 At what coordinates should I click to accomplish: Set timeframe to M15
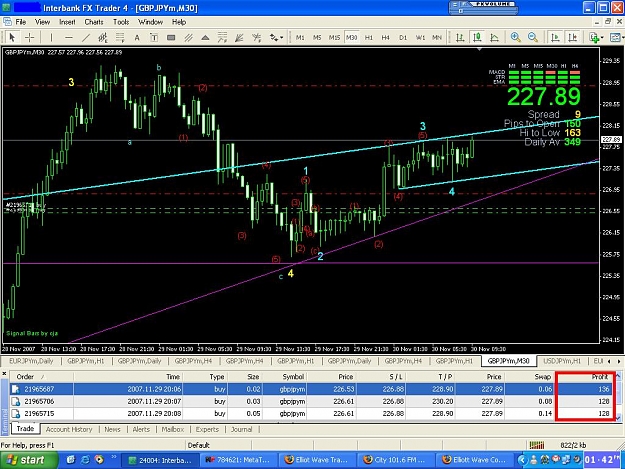[334, 37]
